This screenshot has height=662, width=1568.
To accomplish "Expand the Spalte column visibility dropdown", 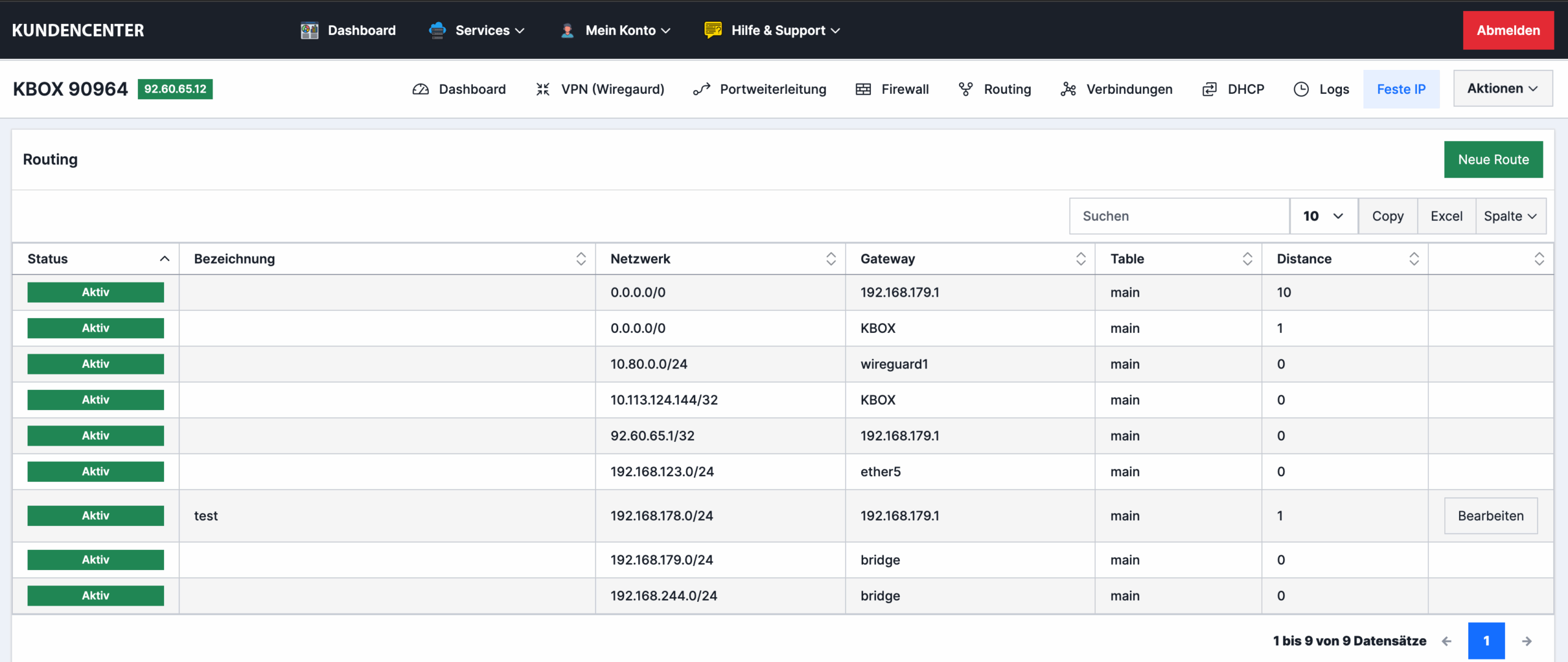I will [x=1510, y=216].
